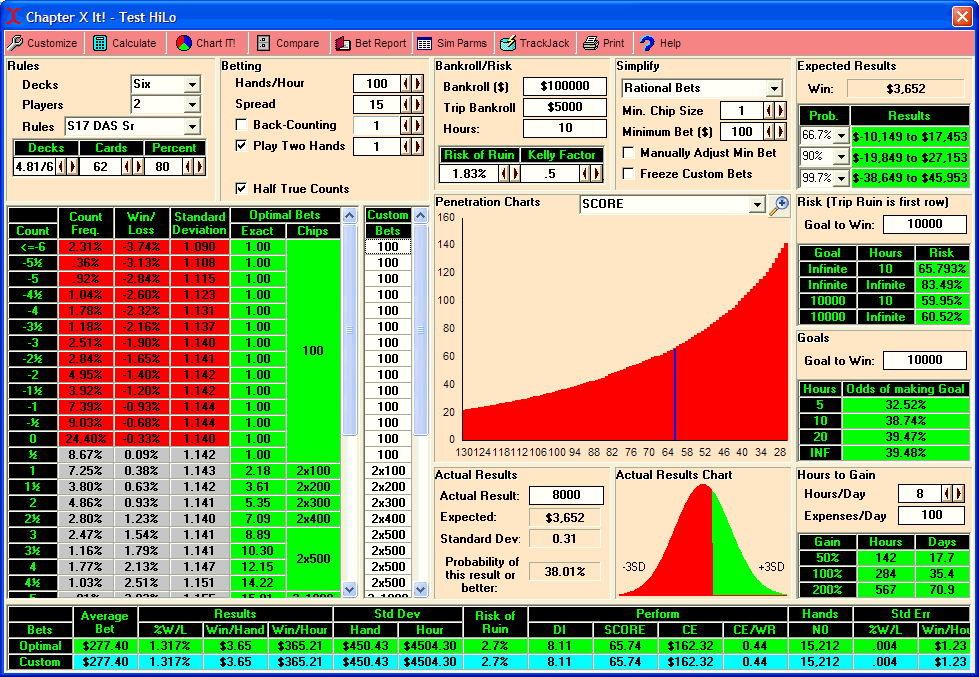
Task: Expand the SCORE penetration chart dropdown
Action: [x=756, y=204]
